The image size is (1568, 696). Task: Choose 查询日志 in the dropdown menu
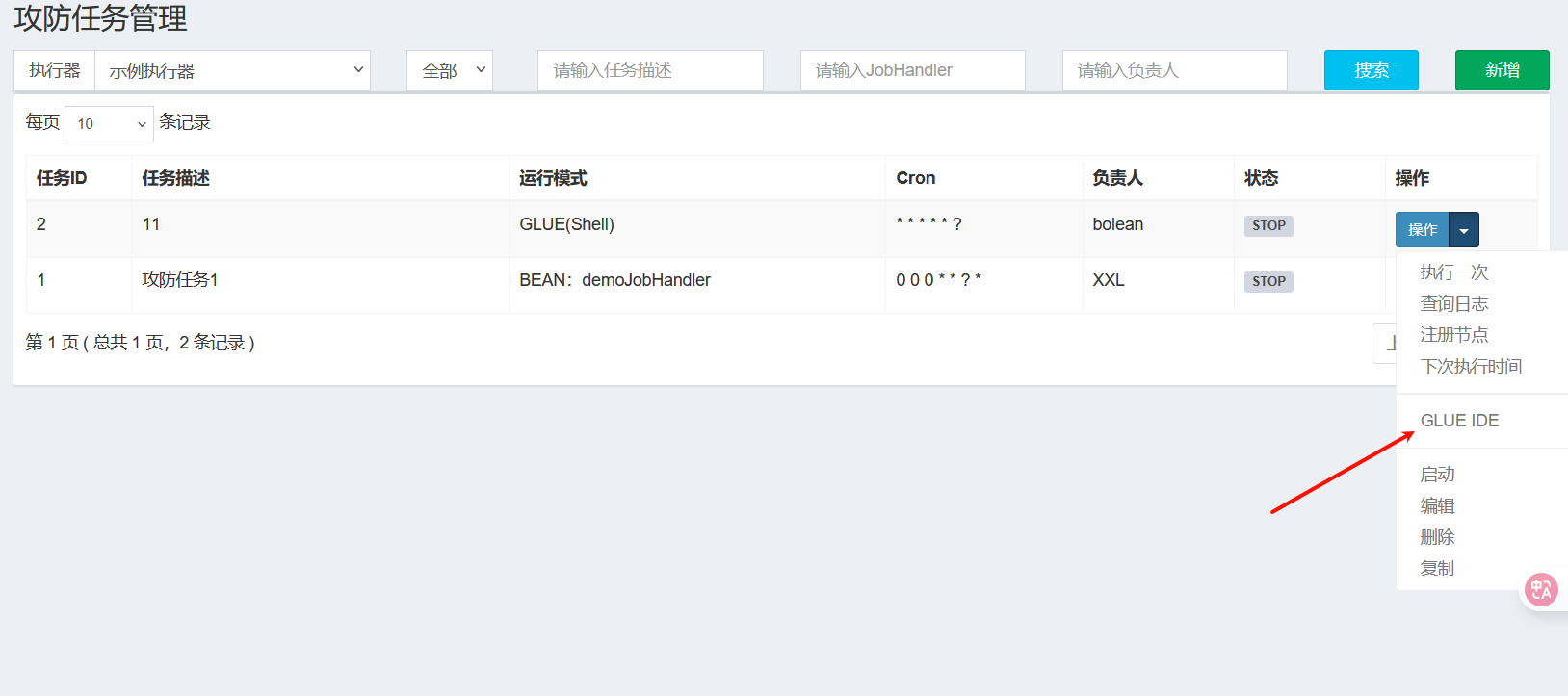(1453, 304)
